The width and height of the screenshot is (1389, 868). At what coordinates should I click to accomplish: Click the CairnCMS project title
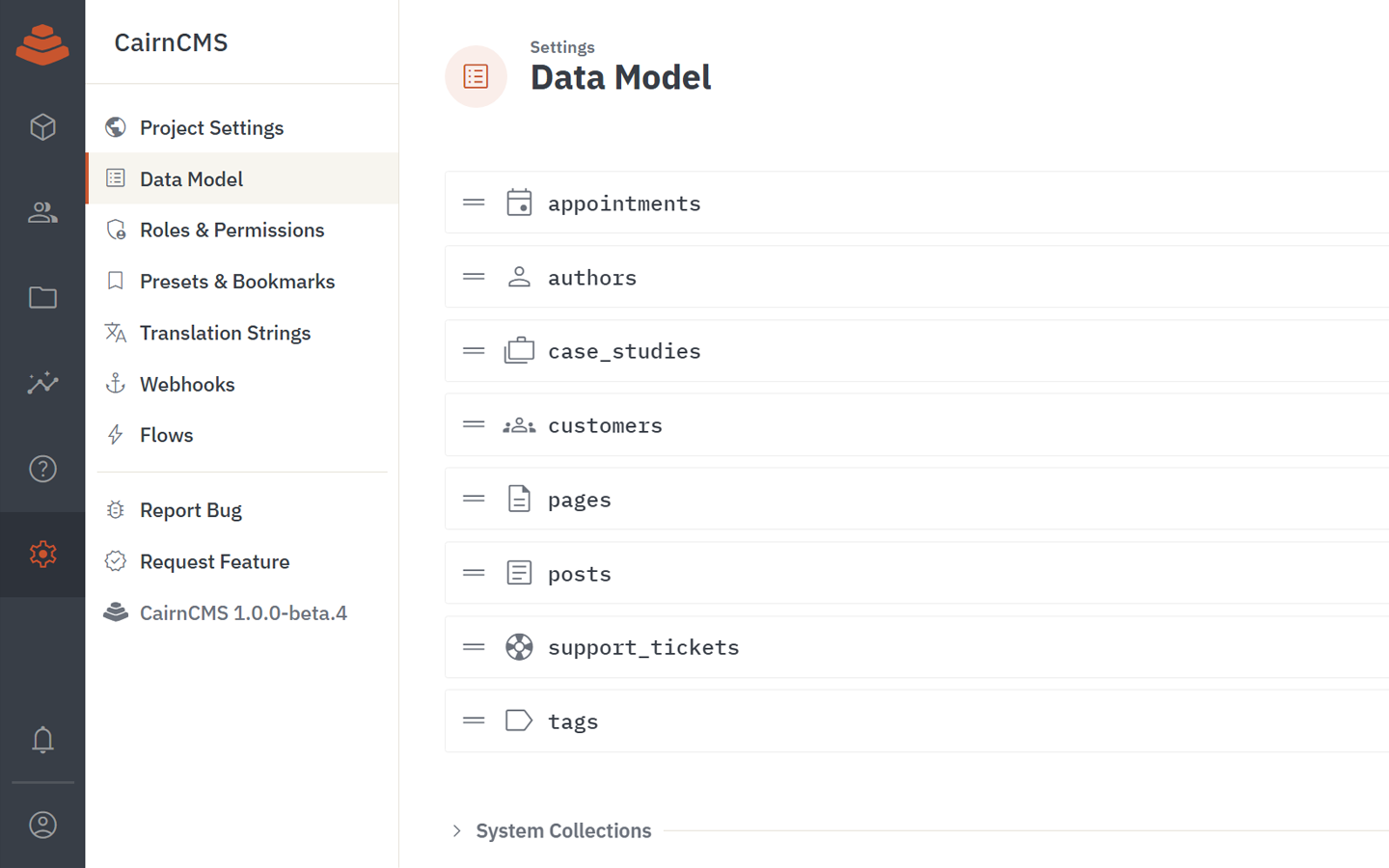pos(171,42)
